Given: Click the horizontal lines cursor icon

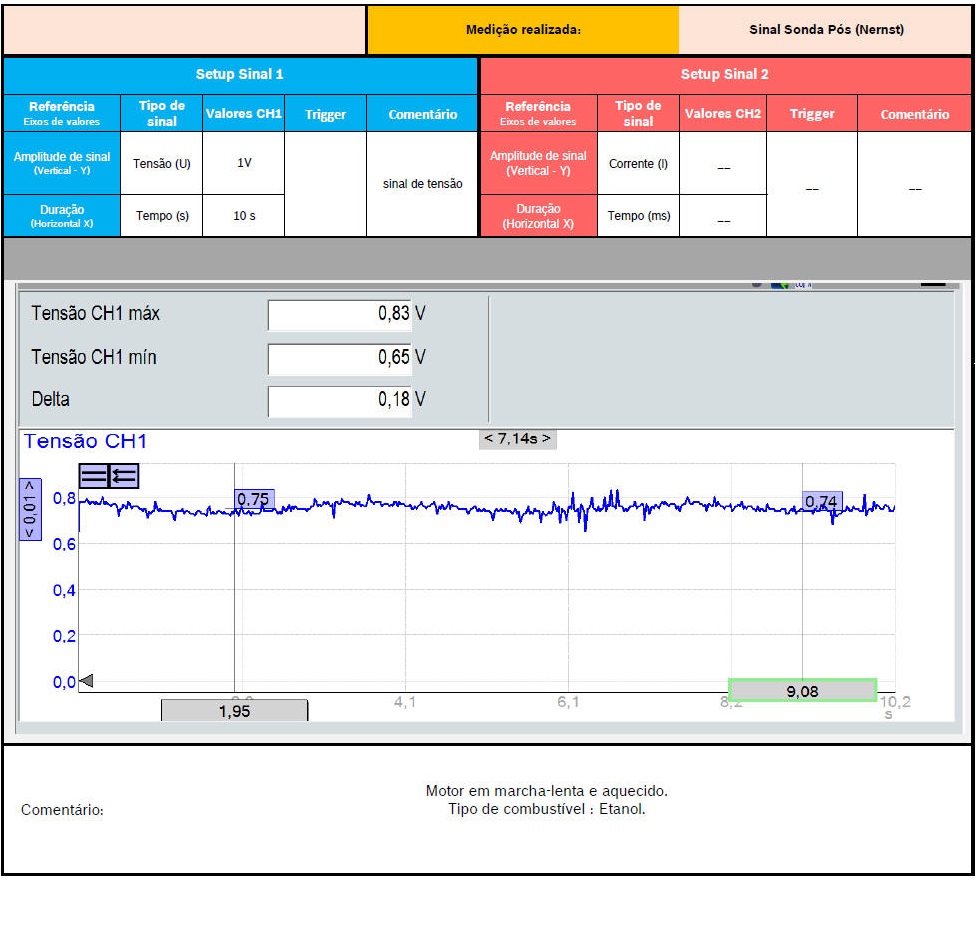Looking at the screenshot, I should [x=93, y=477].
